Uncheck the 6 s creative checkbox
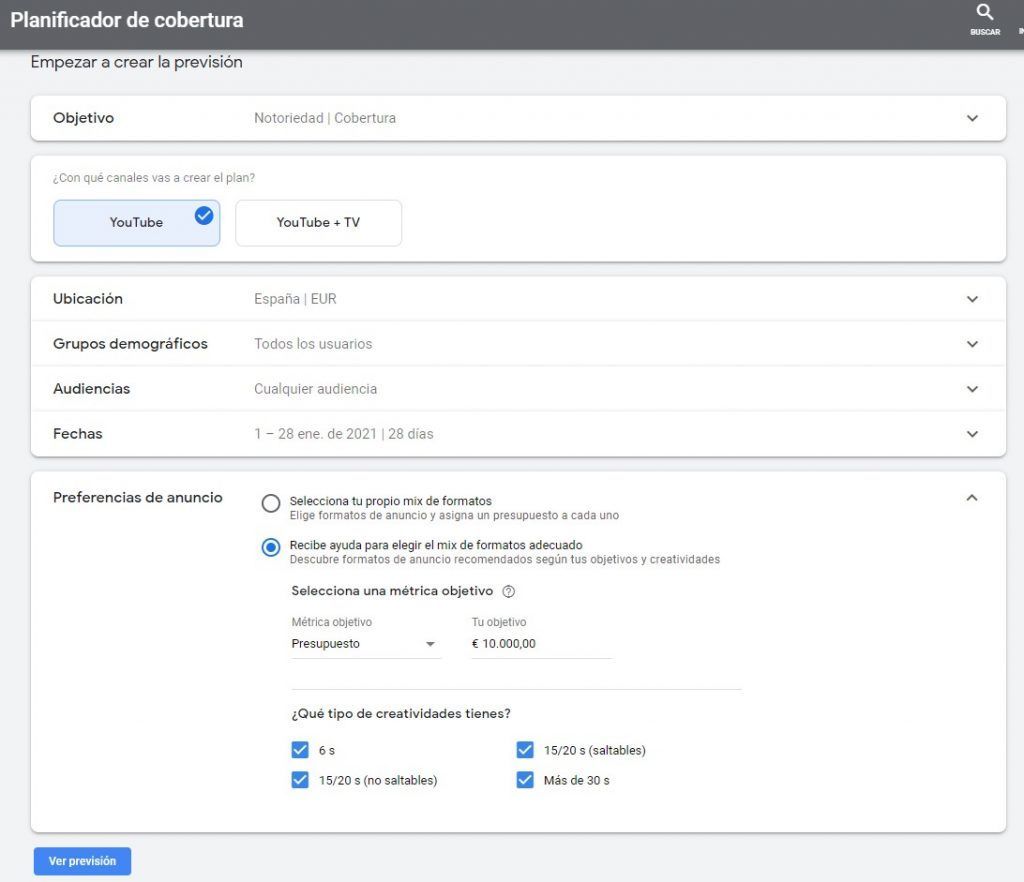 300,750
